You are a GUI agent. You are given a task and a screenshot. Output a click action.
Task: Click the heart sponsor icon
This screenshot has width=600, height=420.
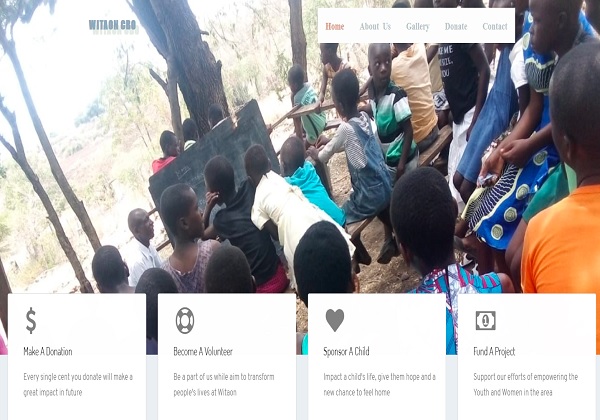335,320
